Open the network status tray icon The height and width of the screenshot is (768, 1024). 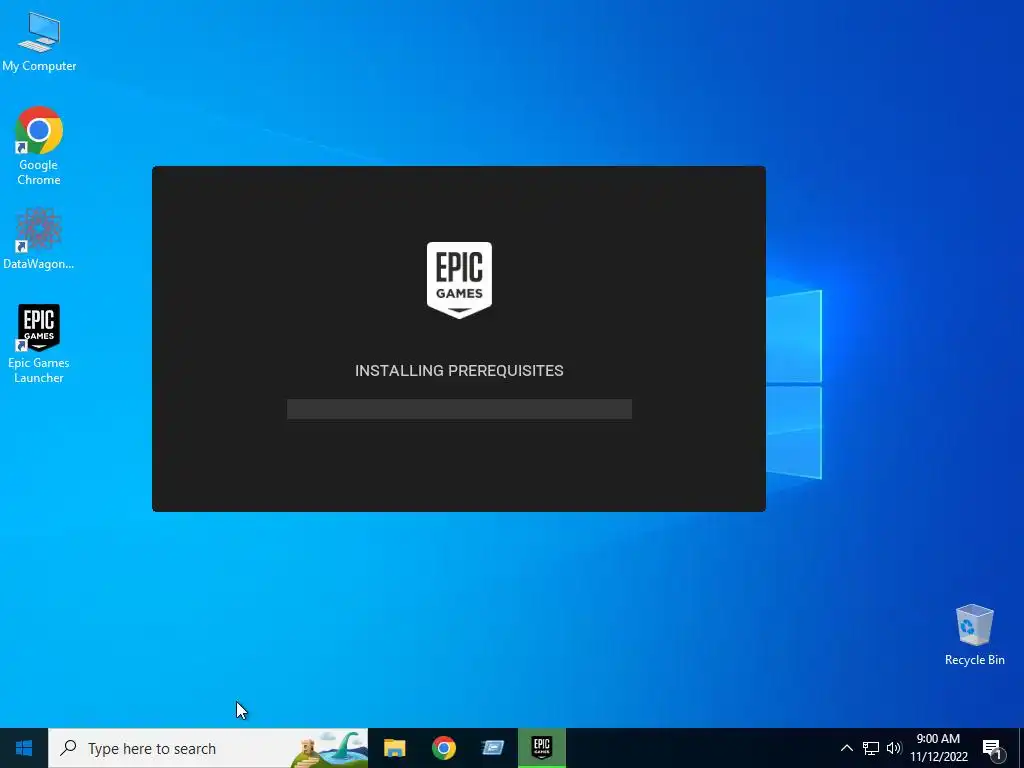pyautogui.click(x=871, y=748)
